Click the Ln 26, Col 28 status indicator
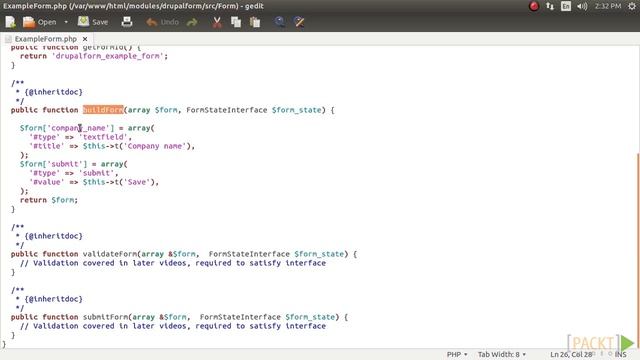This screenshot has height=360, width=640. 571,354
